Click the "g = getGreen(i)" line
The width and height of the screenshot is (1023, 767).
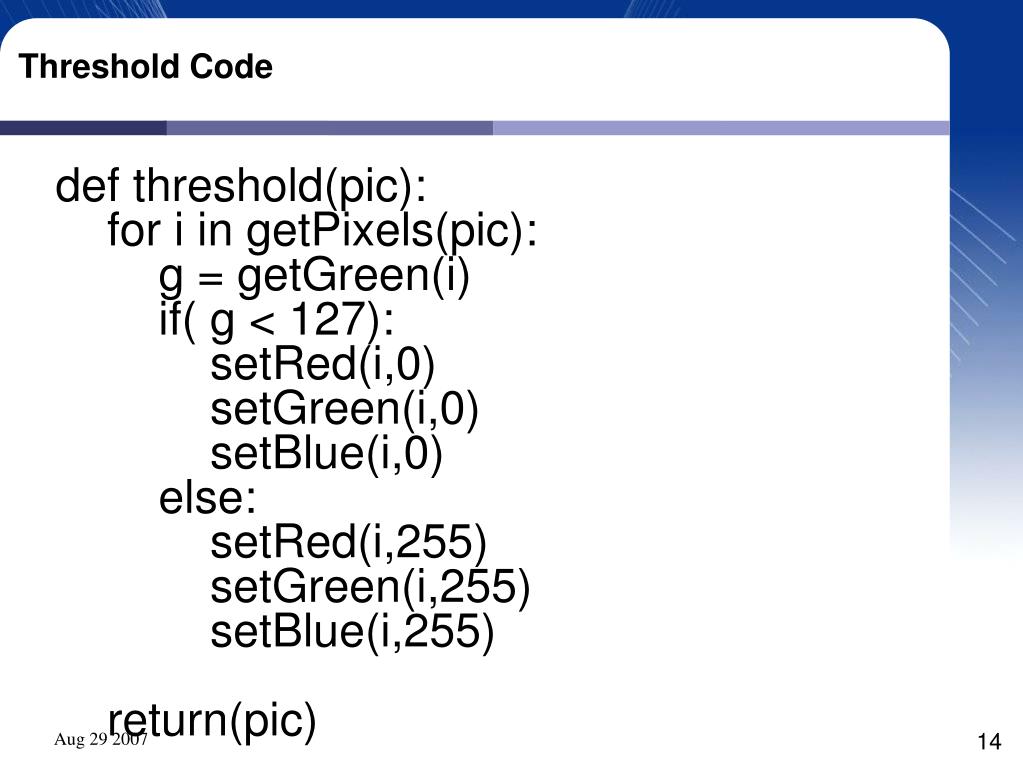click(x=314, y=277)
